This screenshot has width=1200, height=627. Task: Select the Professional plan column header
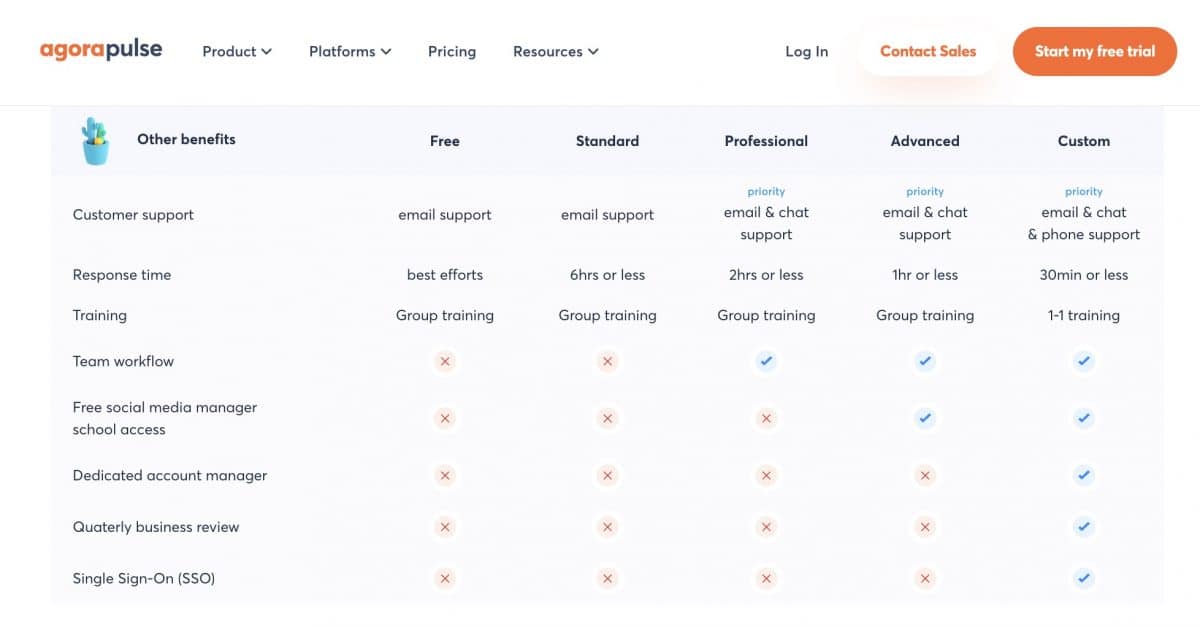click(766, 141)
